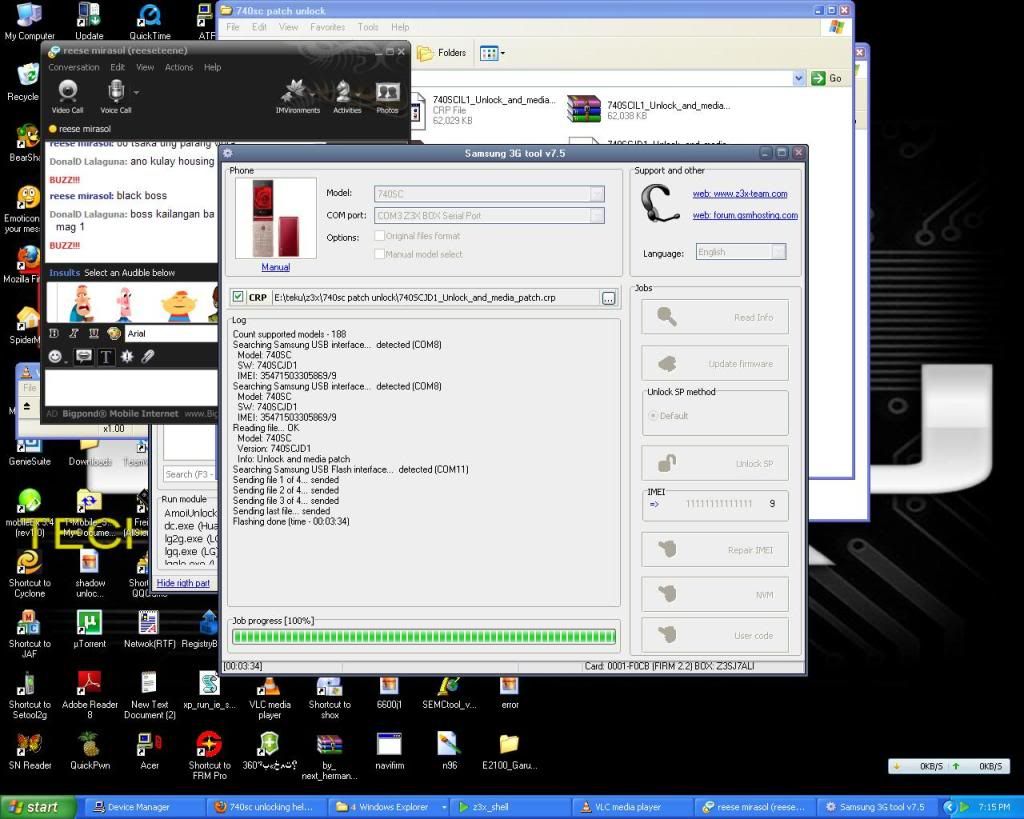Click the attach file paperclip icon
1024x819 pixels.
click(x=148, y=356)
